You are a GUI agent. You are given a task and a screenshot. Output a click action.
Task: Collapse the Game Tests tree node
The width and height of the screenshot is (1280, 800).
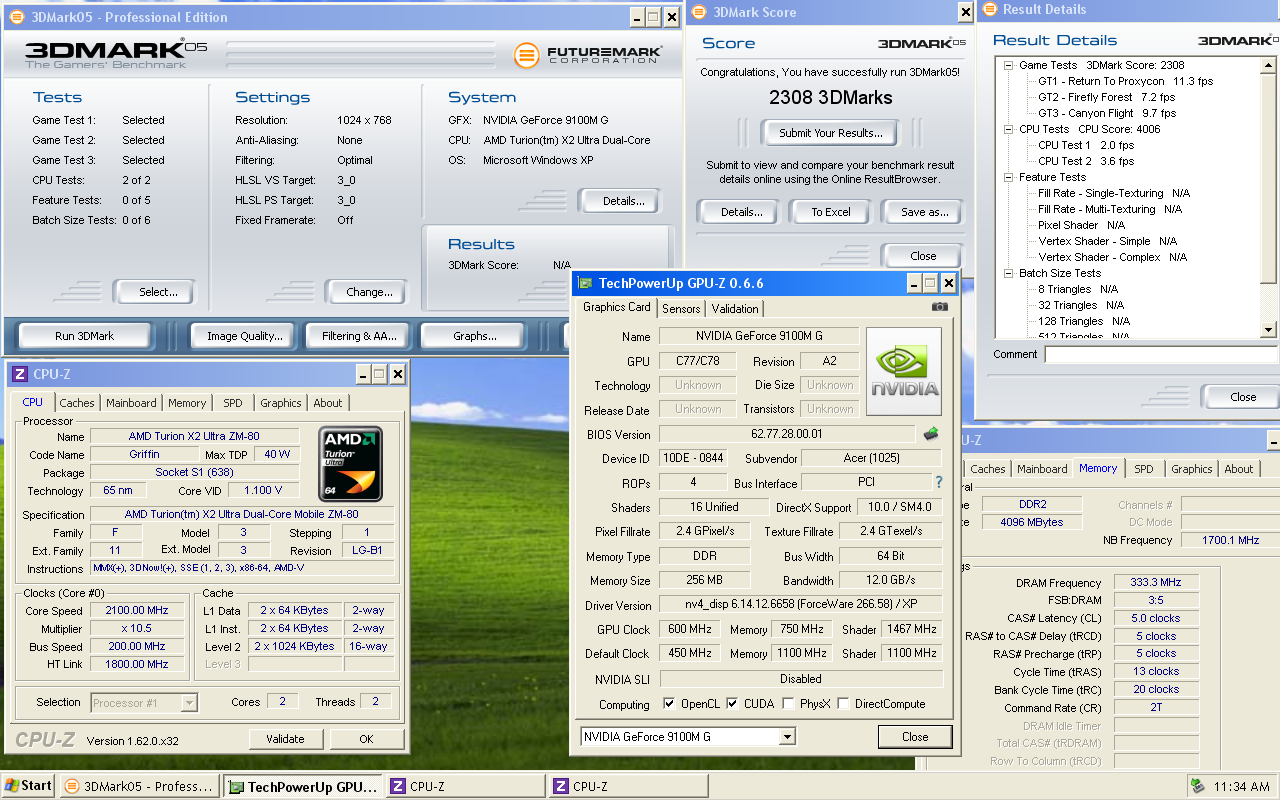[x=1009, y=65]
